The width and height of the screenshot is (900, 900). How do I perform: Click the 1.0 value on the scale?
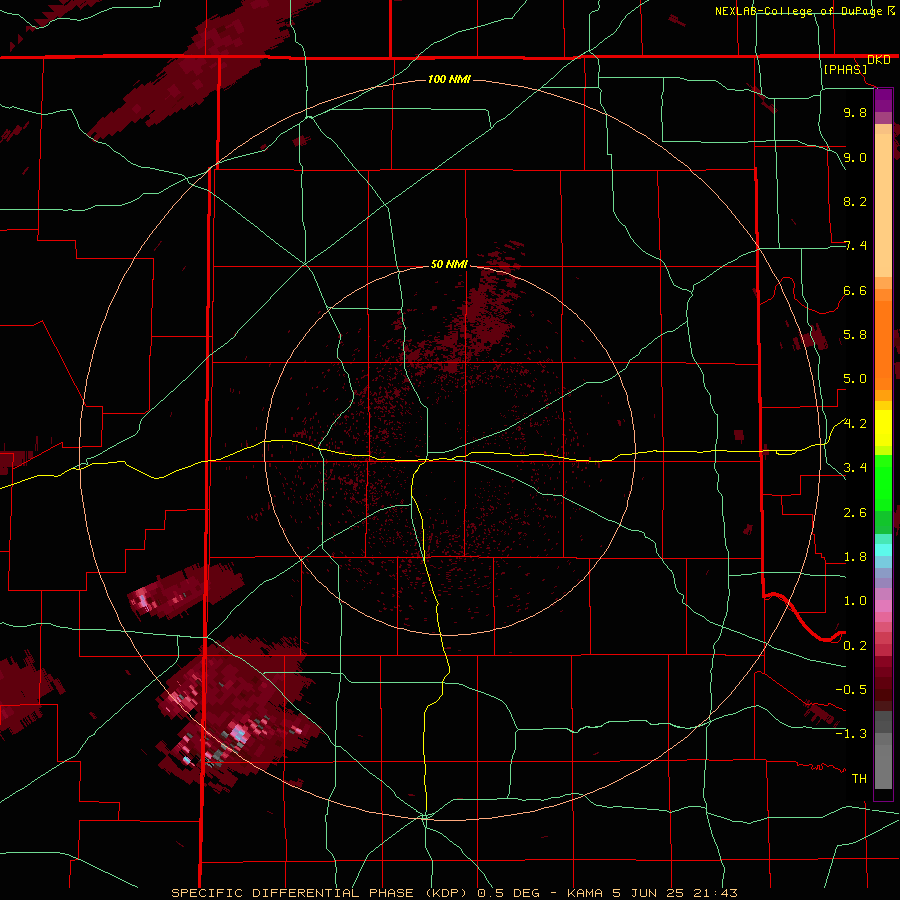(855, 601)
